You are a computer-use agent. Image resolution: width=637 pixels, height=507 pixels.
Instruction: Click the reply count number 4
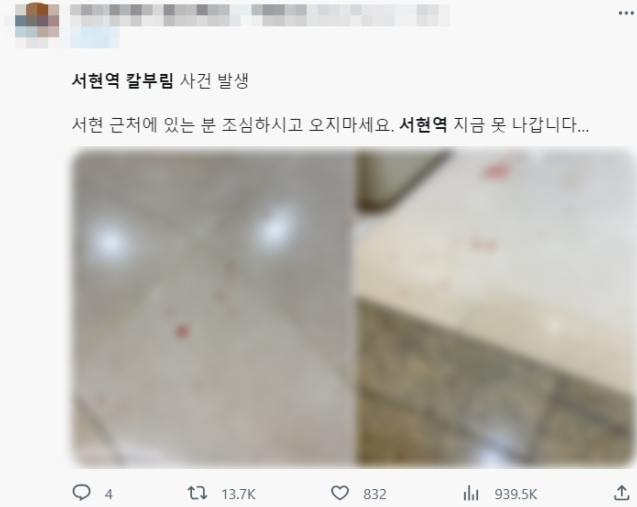[108, 494]
